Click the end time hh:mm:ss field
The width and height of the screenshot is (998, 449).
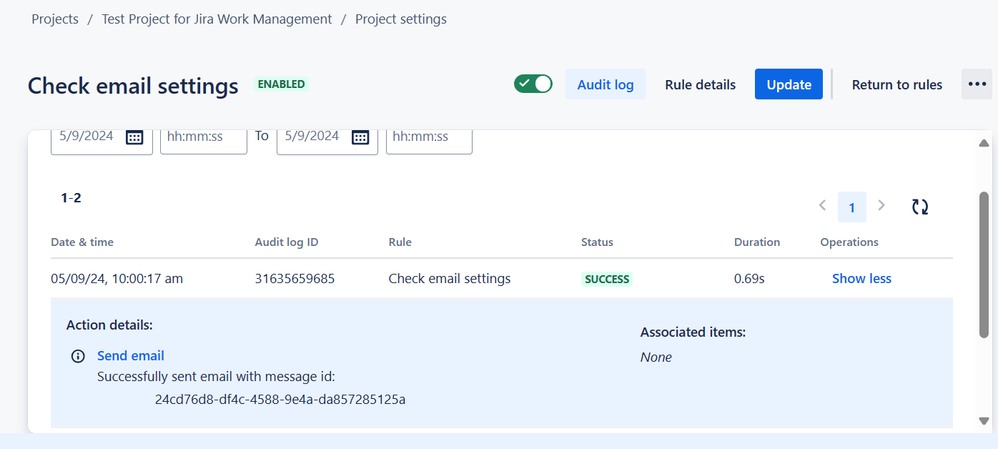429,141
